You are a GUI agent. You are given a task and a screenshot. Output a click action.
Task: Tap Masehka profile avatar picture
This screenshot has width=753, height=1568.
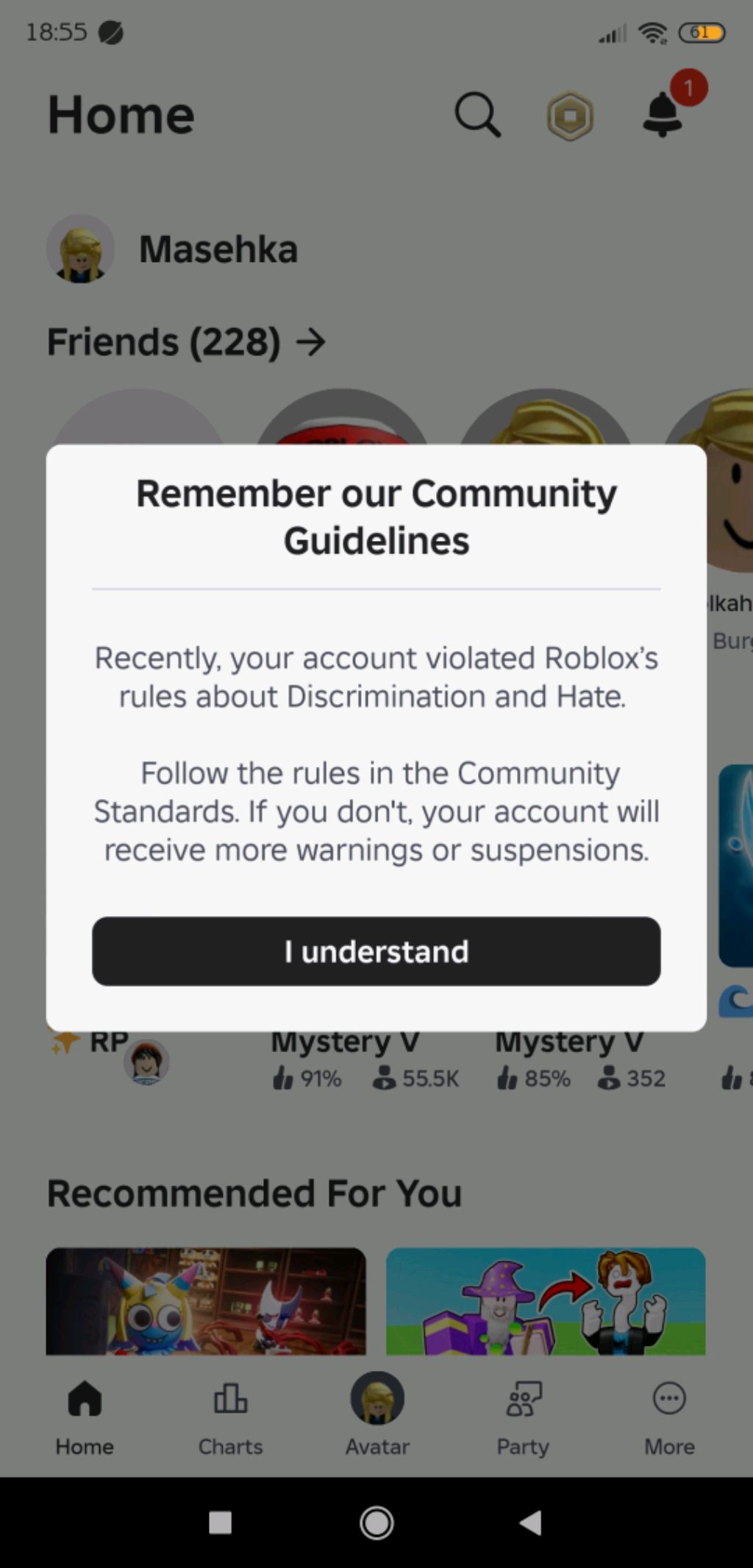(x=81, y=249)
